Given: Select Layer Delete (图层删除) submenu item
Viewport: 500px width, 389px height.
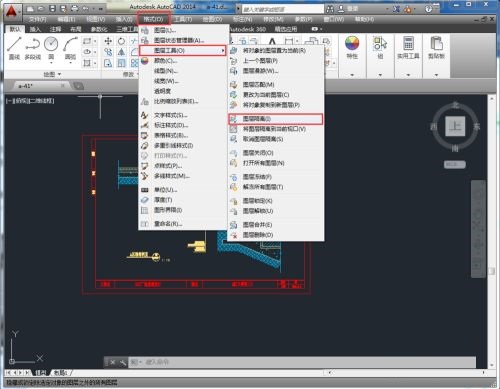Looking at the screenshot, I should click(x=276, y=235).
